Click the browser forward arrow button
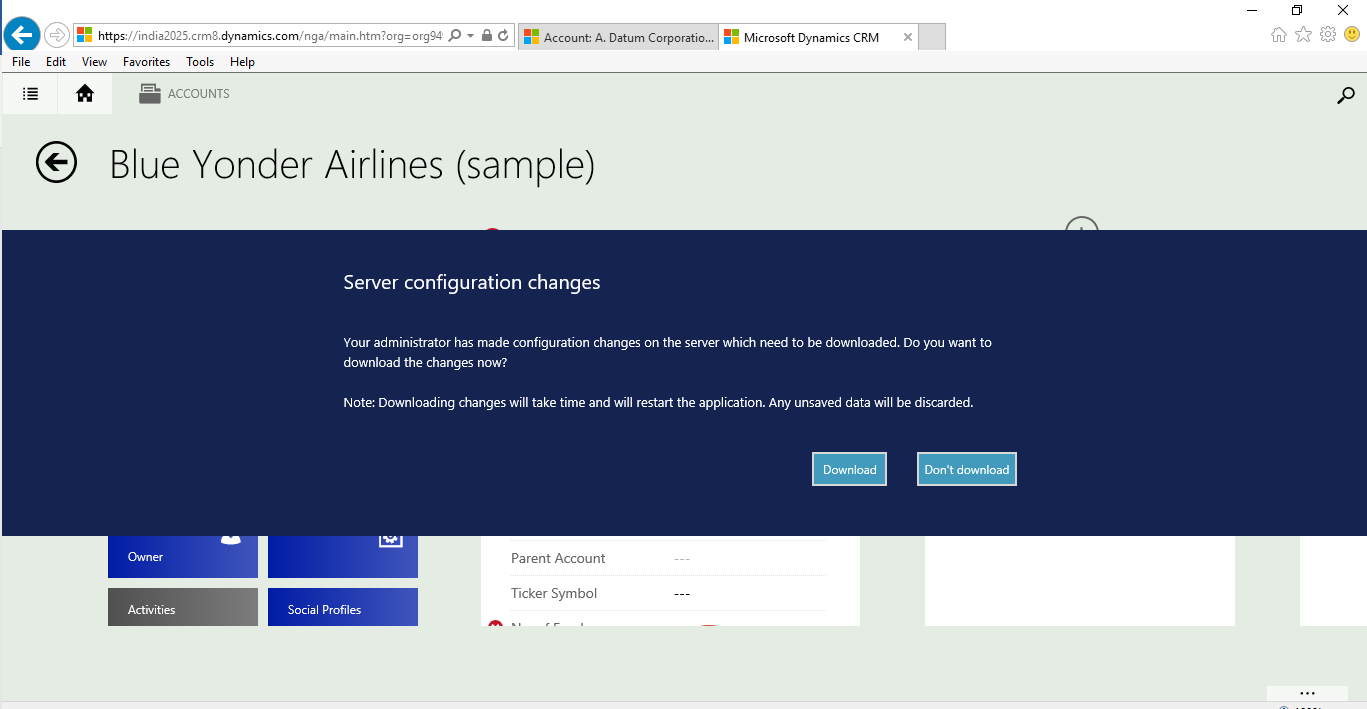1367x709 pixels. [57, 36]
